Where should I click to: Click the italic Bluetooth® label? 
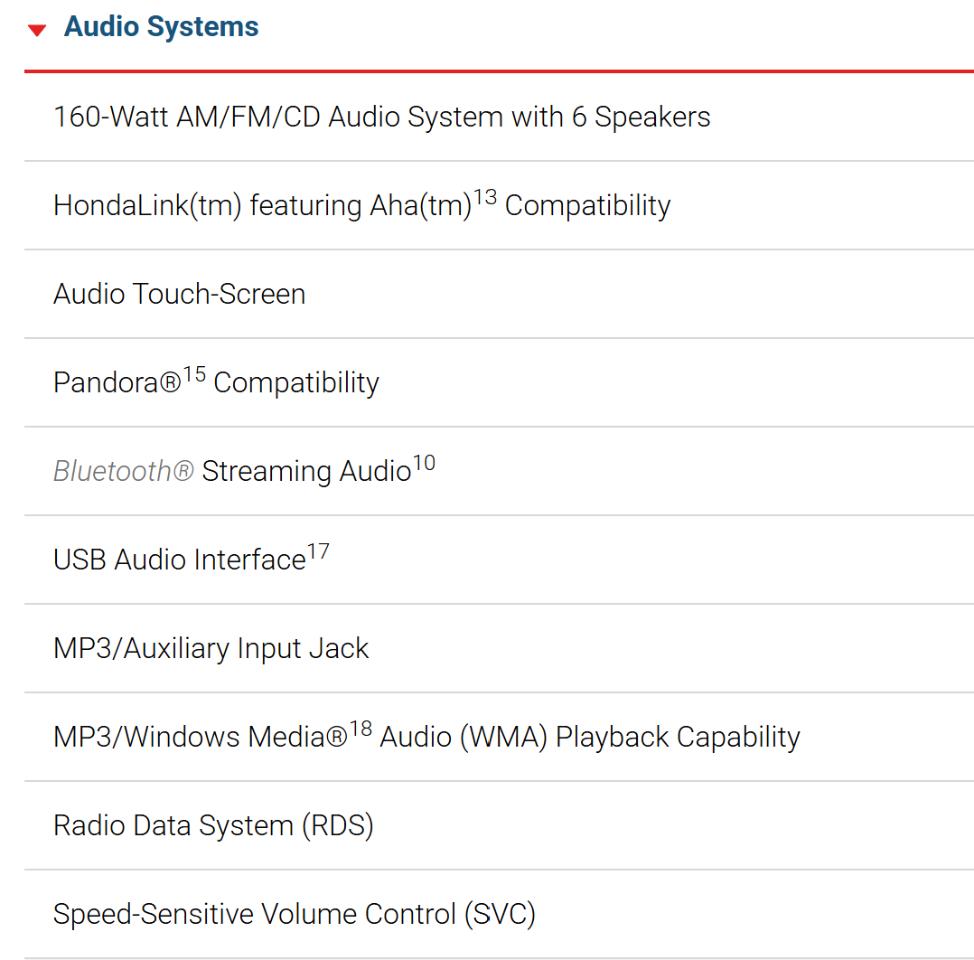pos(124,471)
